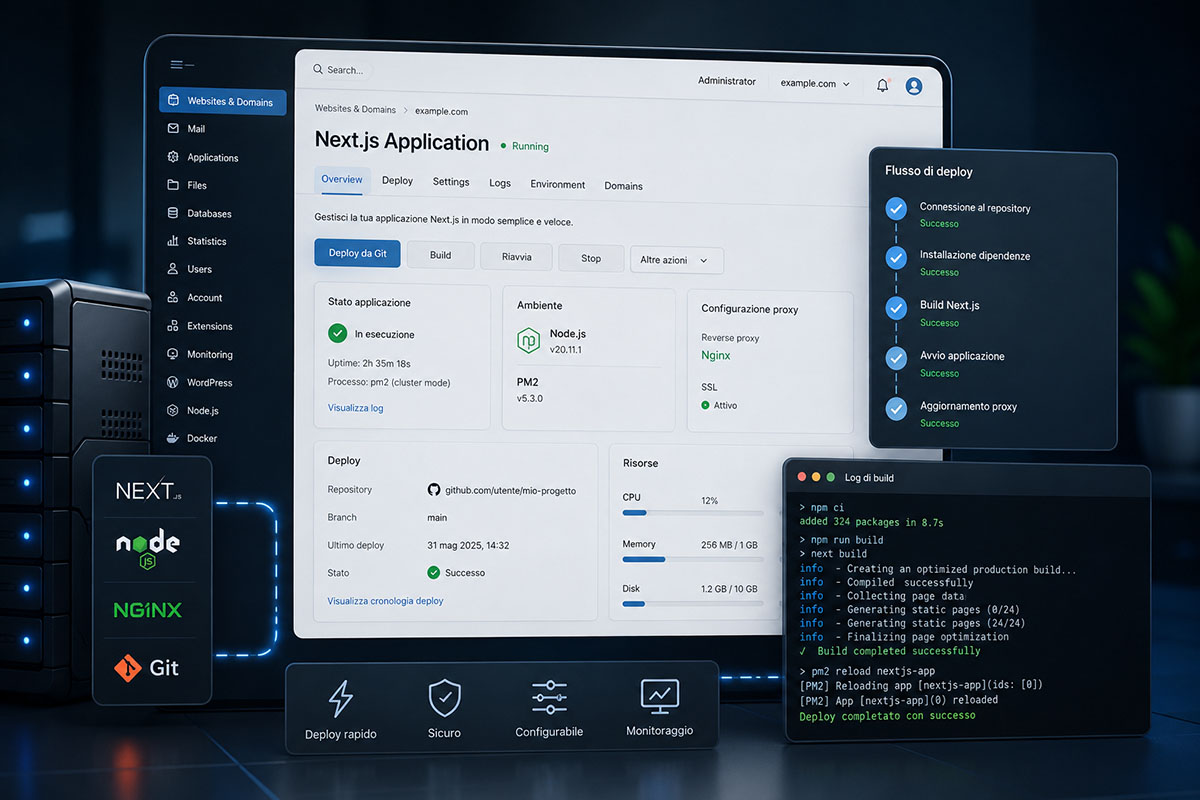Click the green Running status text
Screen dimensions: 1200x800
point(530,146)
